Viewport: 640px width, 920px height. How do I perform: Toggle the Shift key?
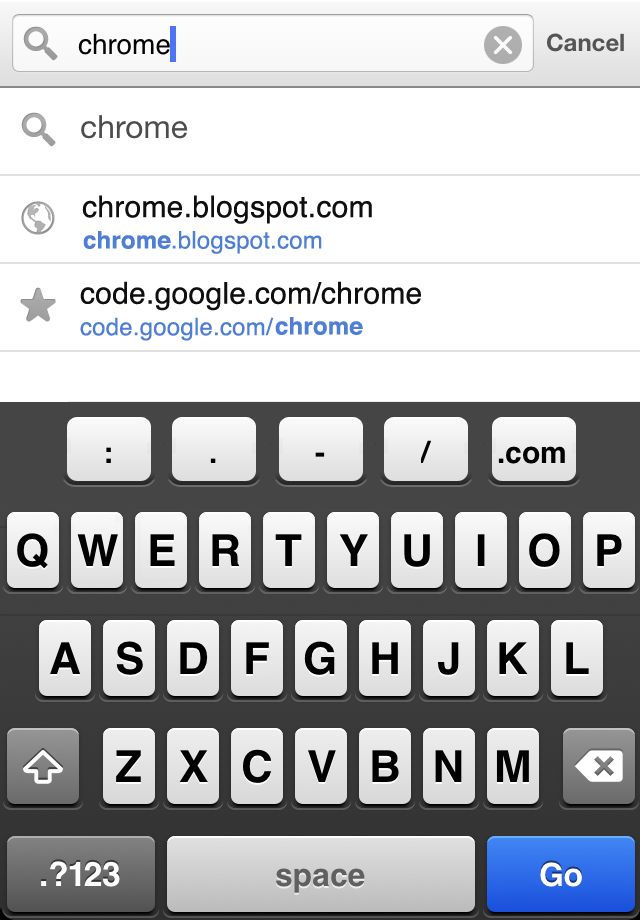43,766
